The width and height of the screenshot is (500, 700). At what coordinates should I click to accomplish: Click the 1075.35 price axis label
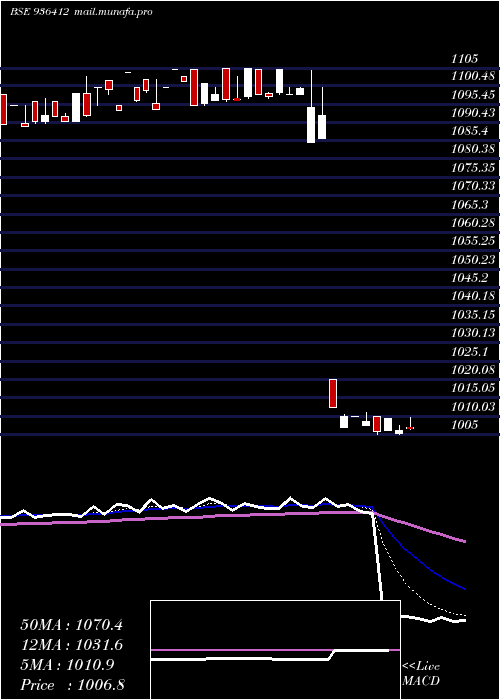[473, 168]
